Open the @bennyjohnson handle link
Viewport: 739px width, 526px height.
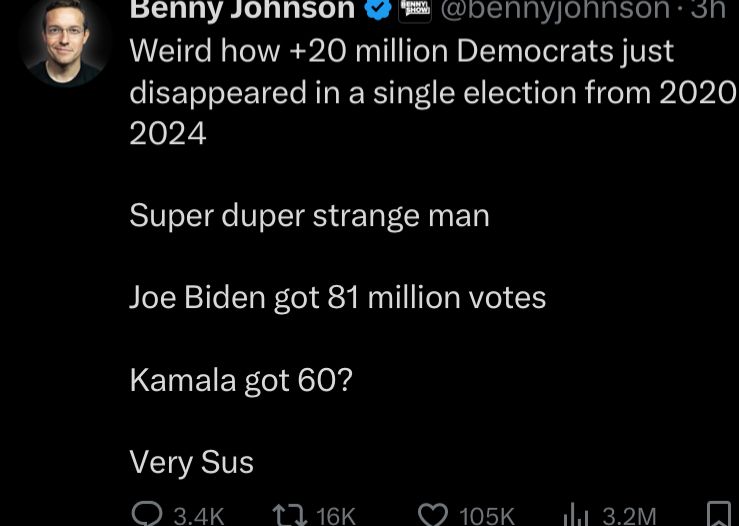555,10
